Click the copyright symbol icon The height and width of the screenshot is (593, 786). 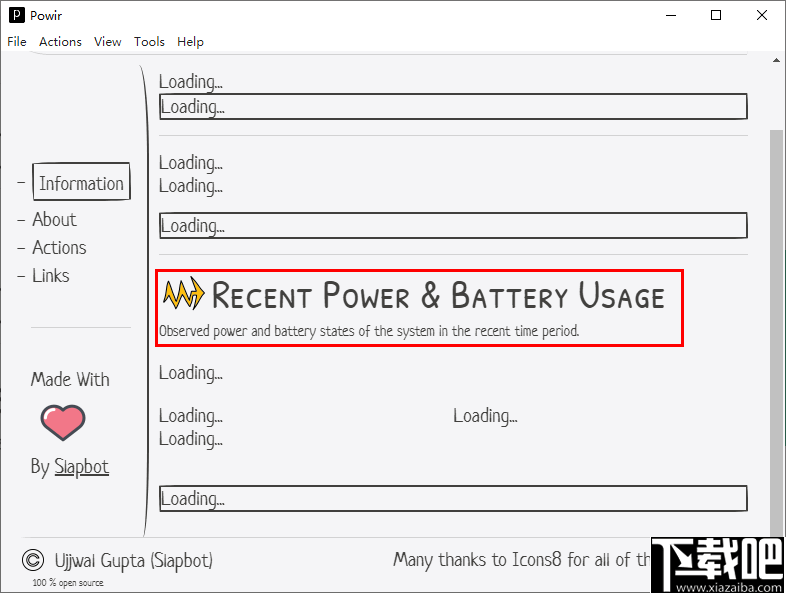tap(33, 560)
